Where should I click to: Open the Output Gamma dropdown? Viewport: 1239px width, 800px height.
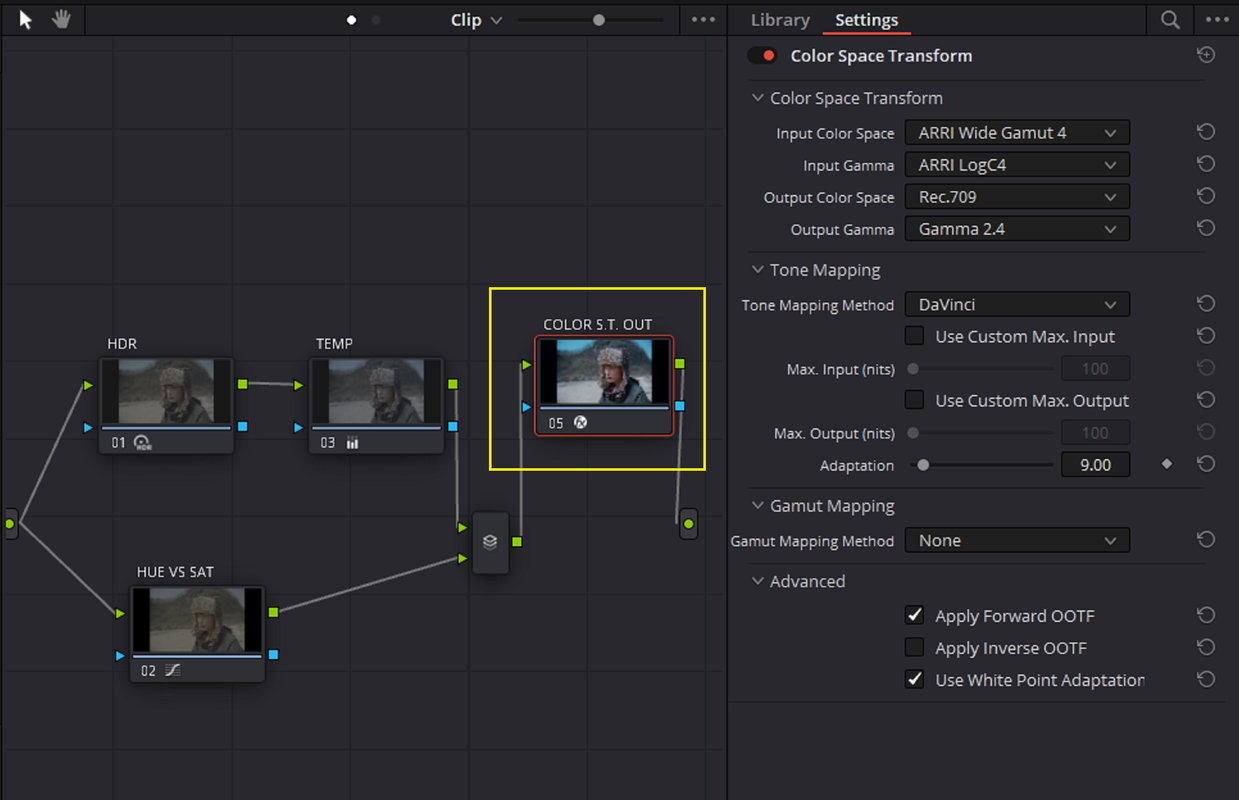click(1017, 228)
